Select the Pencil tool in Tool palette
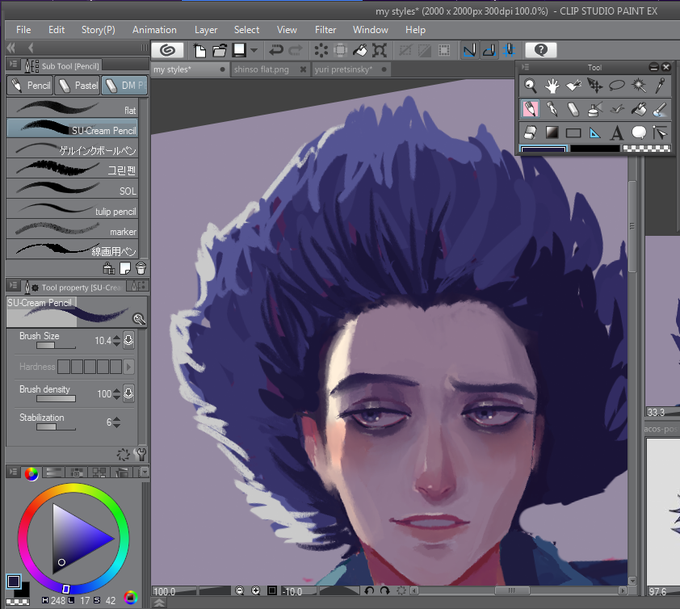This screenshot has height=609, width=680. pos(530,109)
